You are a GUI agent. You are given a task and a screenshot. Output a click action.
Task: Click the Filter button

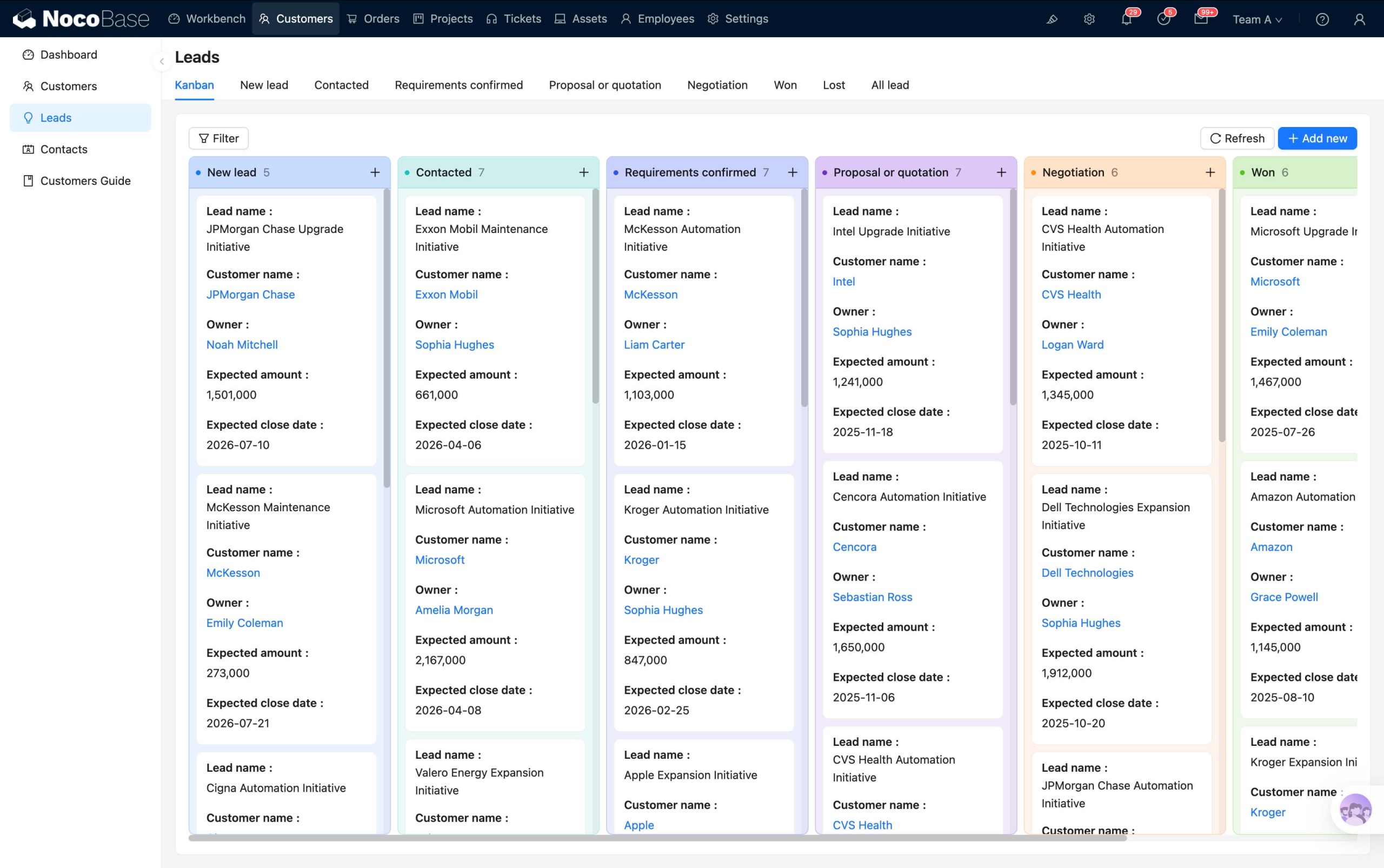(x=218, y=138)
